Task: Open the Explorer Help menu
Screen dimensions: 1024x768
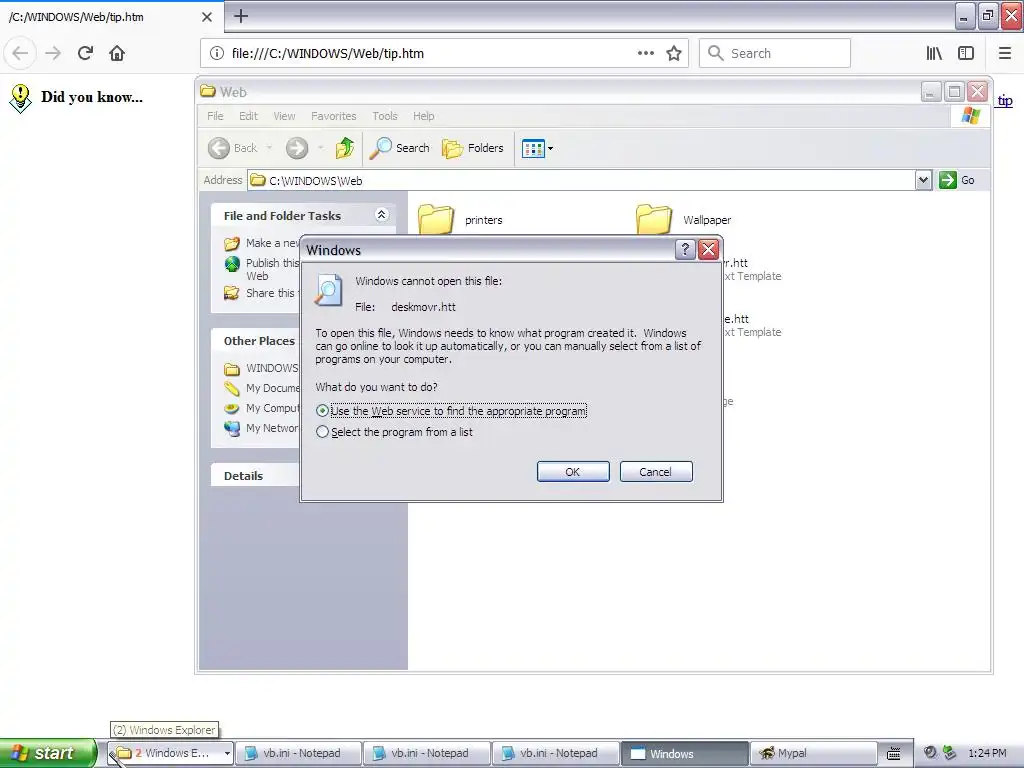Action: [x=423, y=116]
